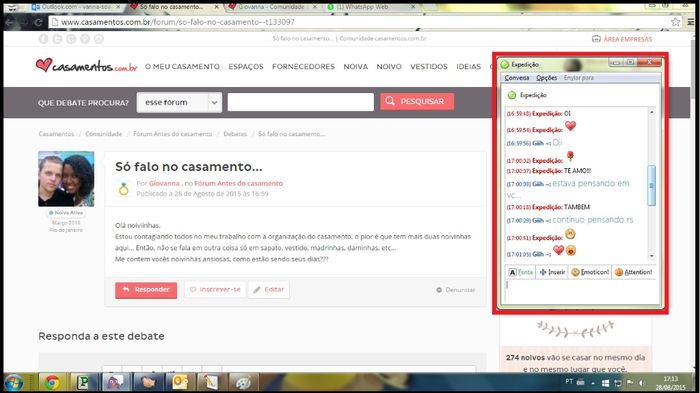Click the Fonte button in chat window
Screen dimensions: 700x393
click(x=521, y=272)
